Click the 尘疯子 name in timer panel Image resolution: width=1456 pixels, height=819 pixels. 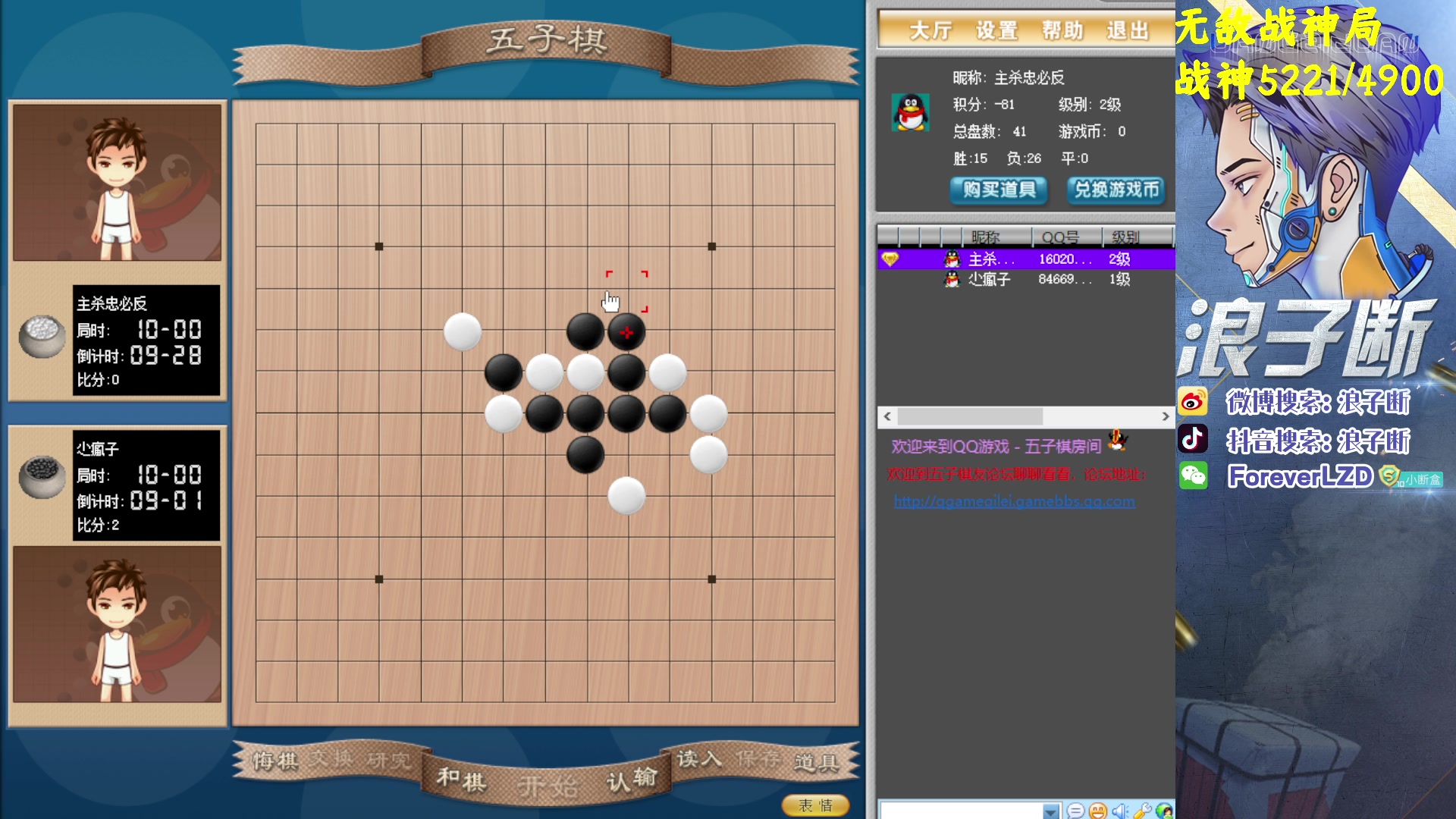[97, 449]
